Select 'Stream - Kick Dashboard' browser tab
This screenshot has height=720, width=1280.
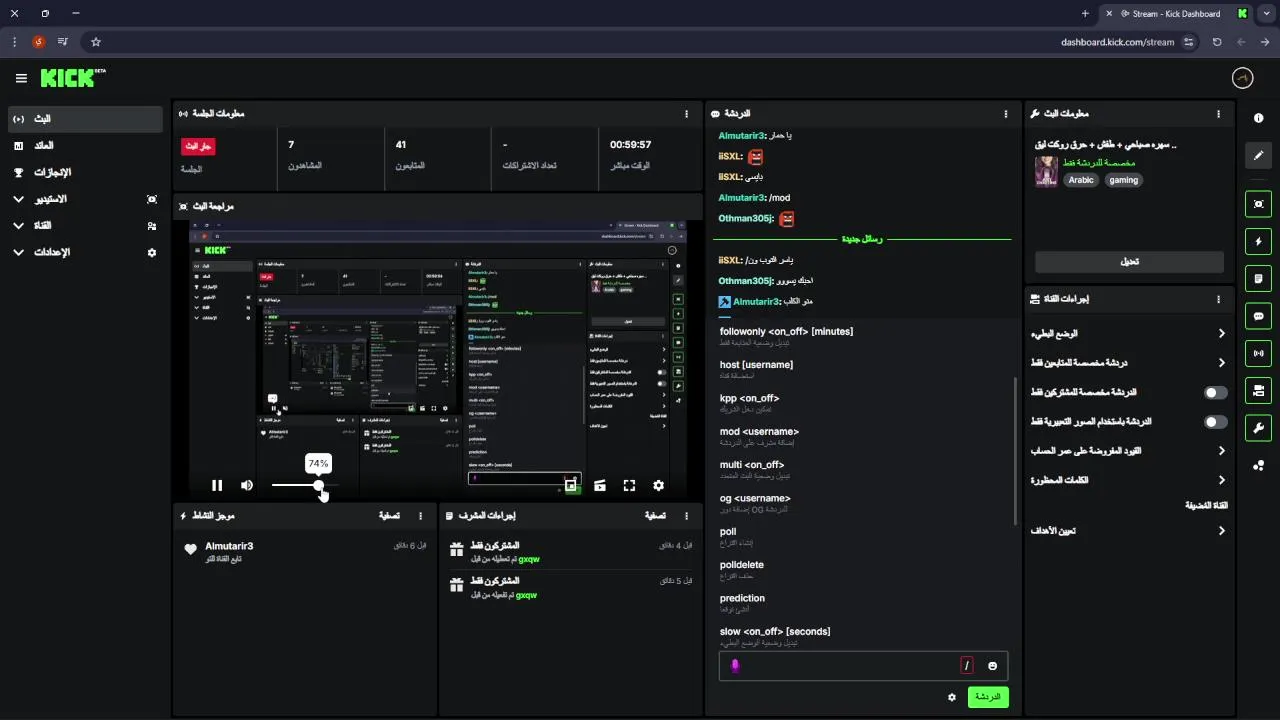(1178, 14)
